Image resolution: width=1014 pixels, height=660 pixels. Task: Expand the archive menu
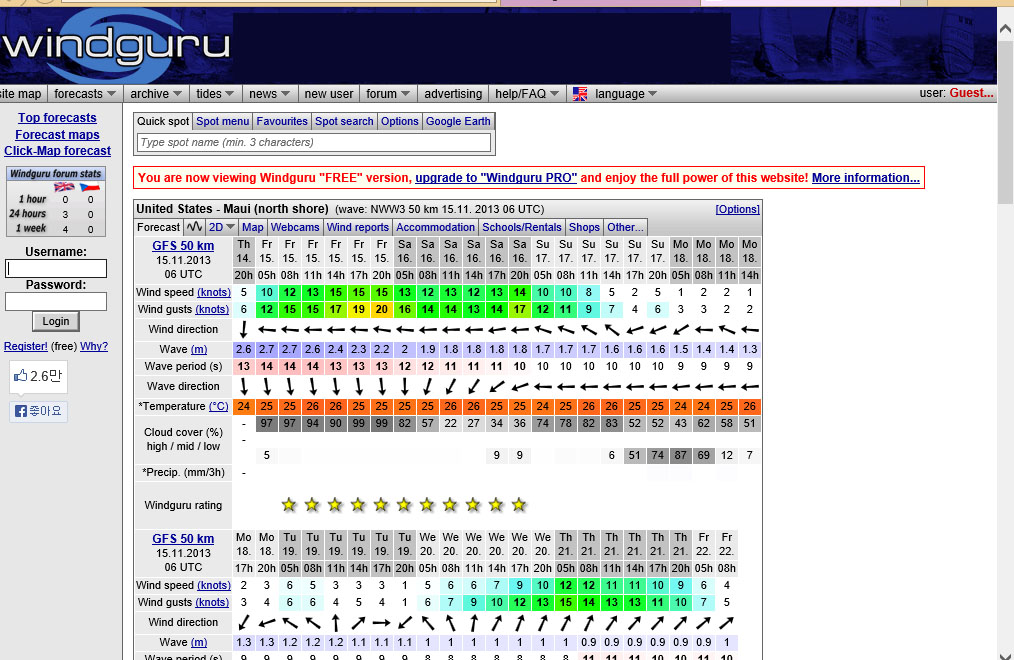pyautogui.click(x=156, y=94)
